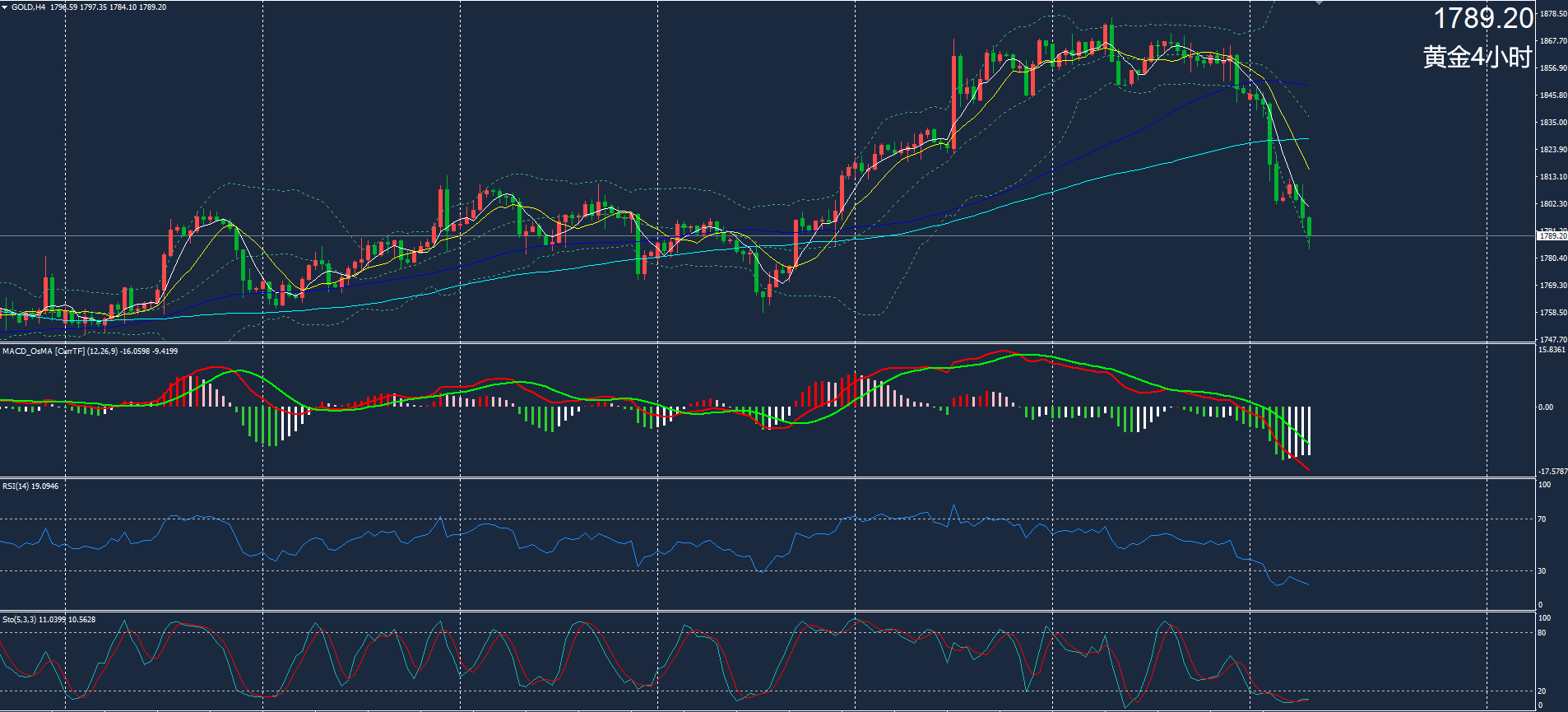Select the 1747.70 price scale value
Image resolution: width=1568 pixels, height=712 pixels.
pyautogui.click(x=1553, y=339)
